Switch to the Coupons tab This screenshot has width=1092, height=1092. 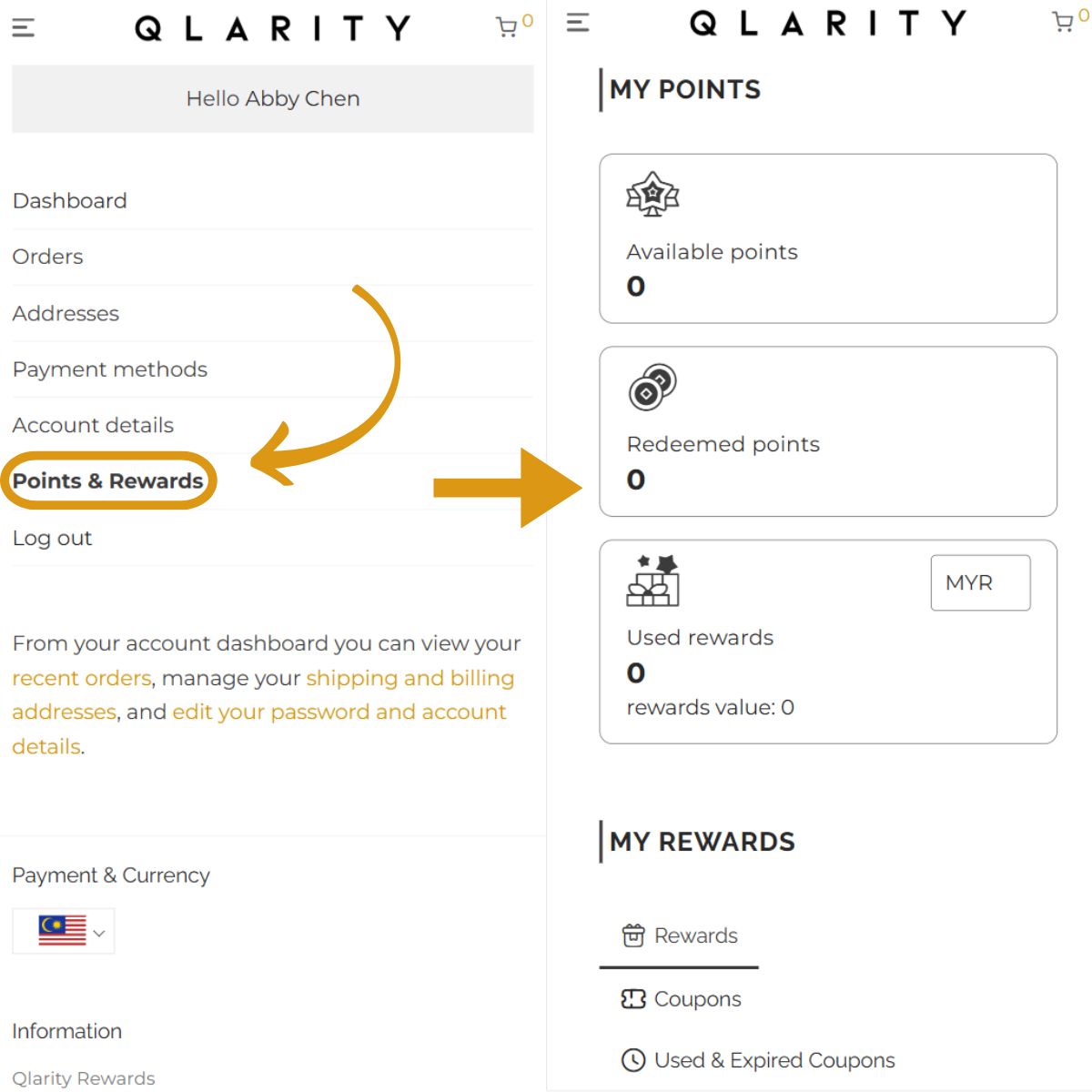(681, 998)
